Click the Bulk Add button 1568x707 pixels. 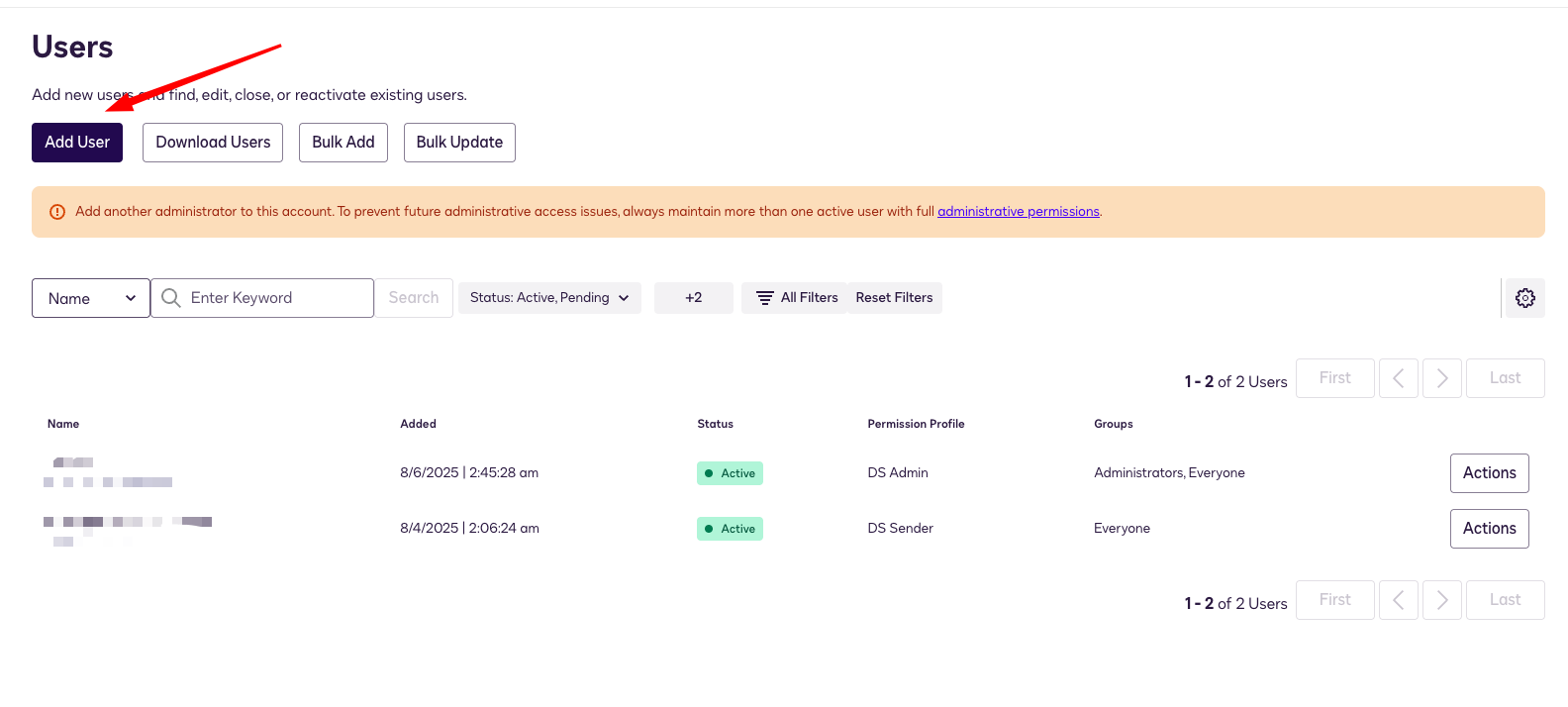343,143
